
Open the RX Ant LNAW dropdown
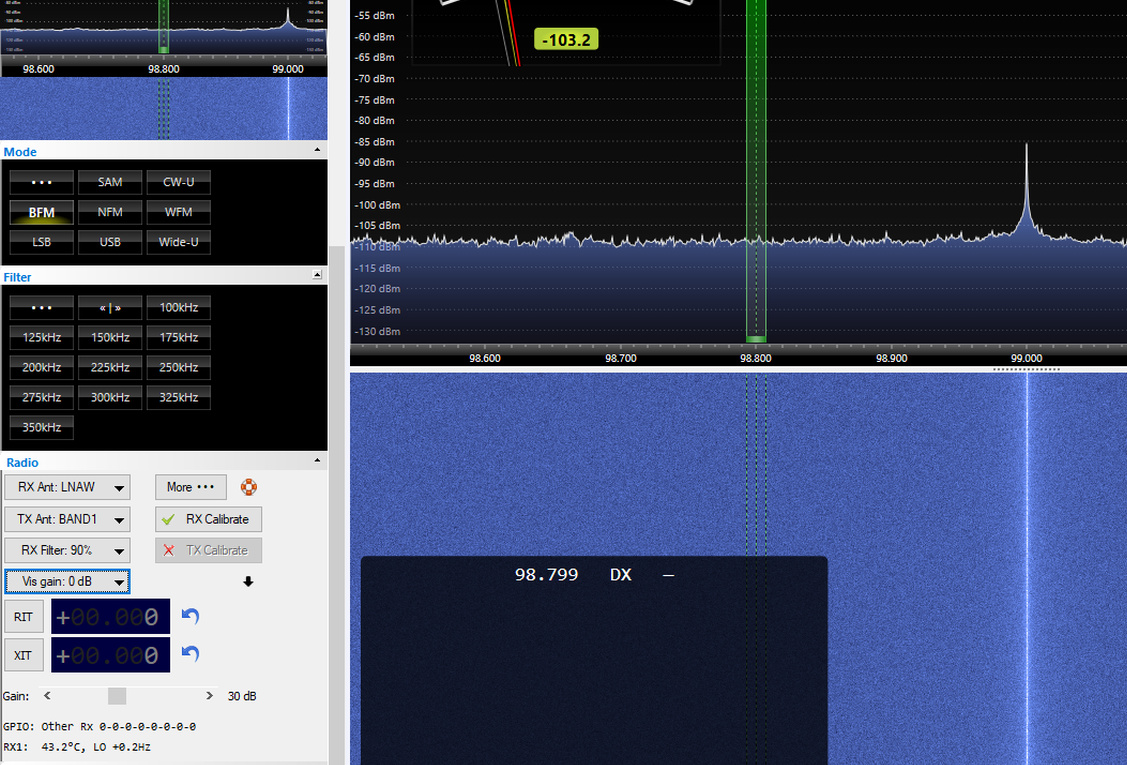click(x=68, y=487)
